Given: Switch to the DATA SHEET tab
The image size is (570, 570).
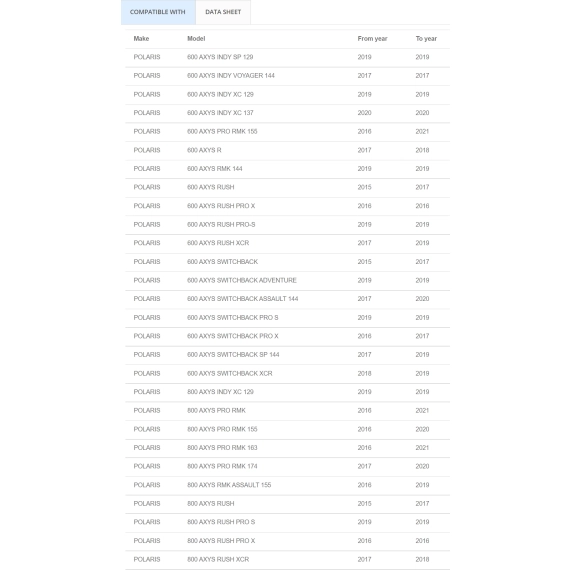Looking at the screenshot, I should (223, 12).
